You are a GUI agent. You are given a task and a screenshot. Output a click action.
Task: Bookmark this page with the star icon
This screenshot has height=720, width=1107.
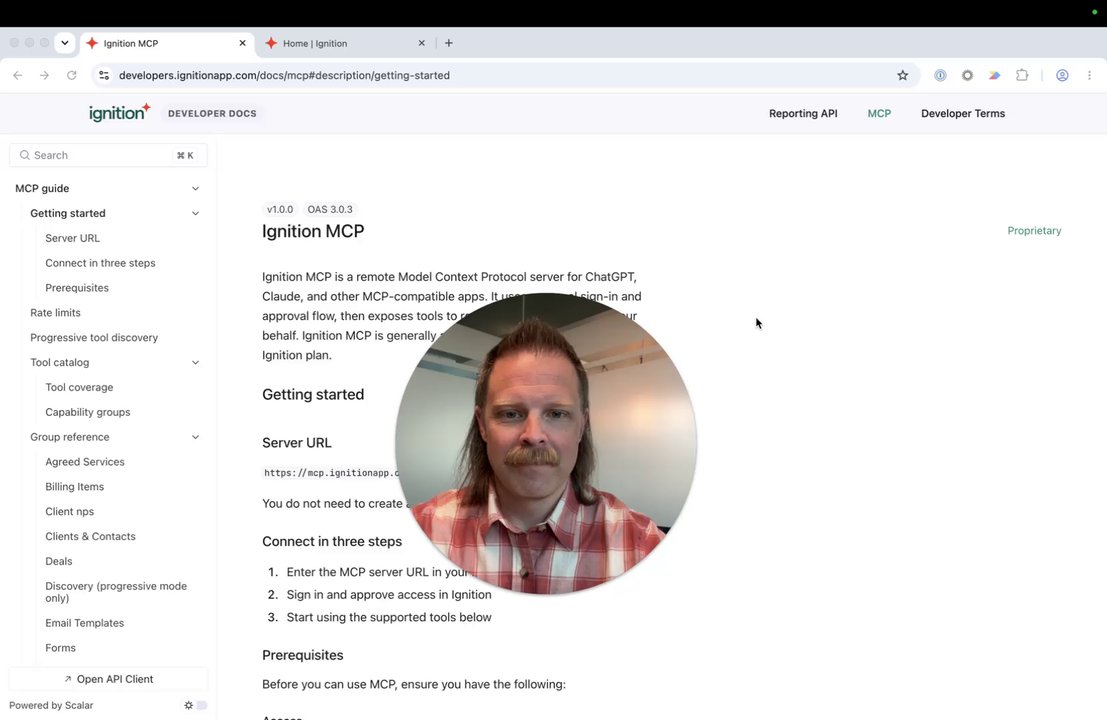pos(902,76)
